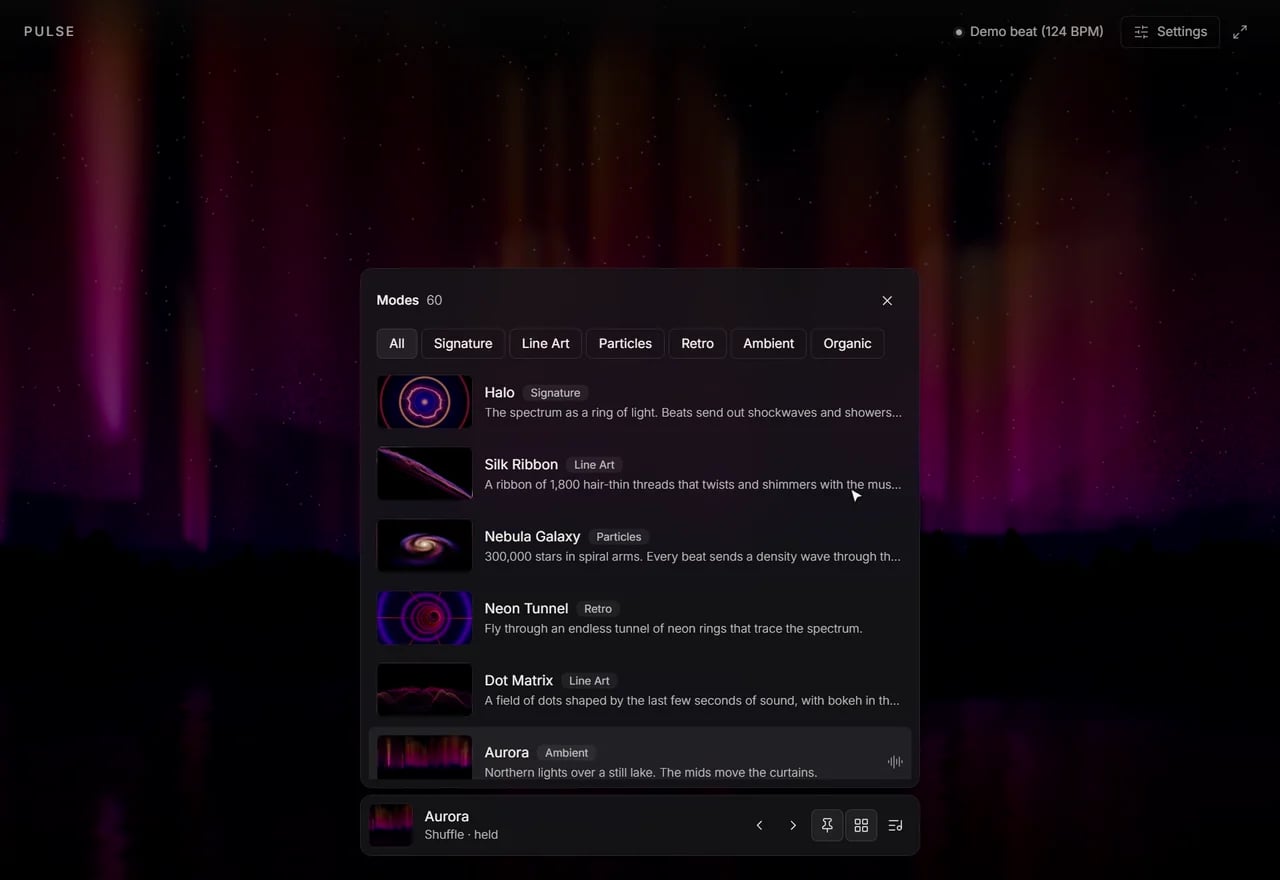Filter modes by Organic

pos(848,343)
